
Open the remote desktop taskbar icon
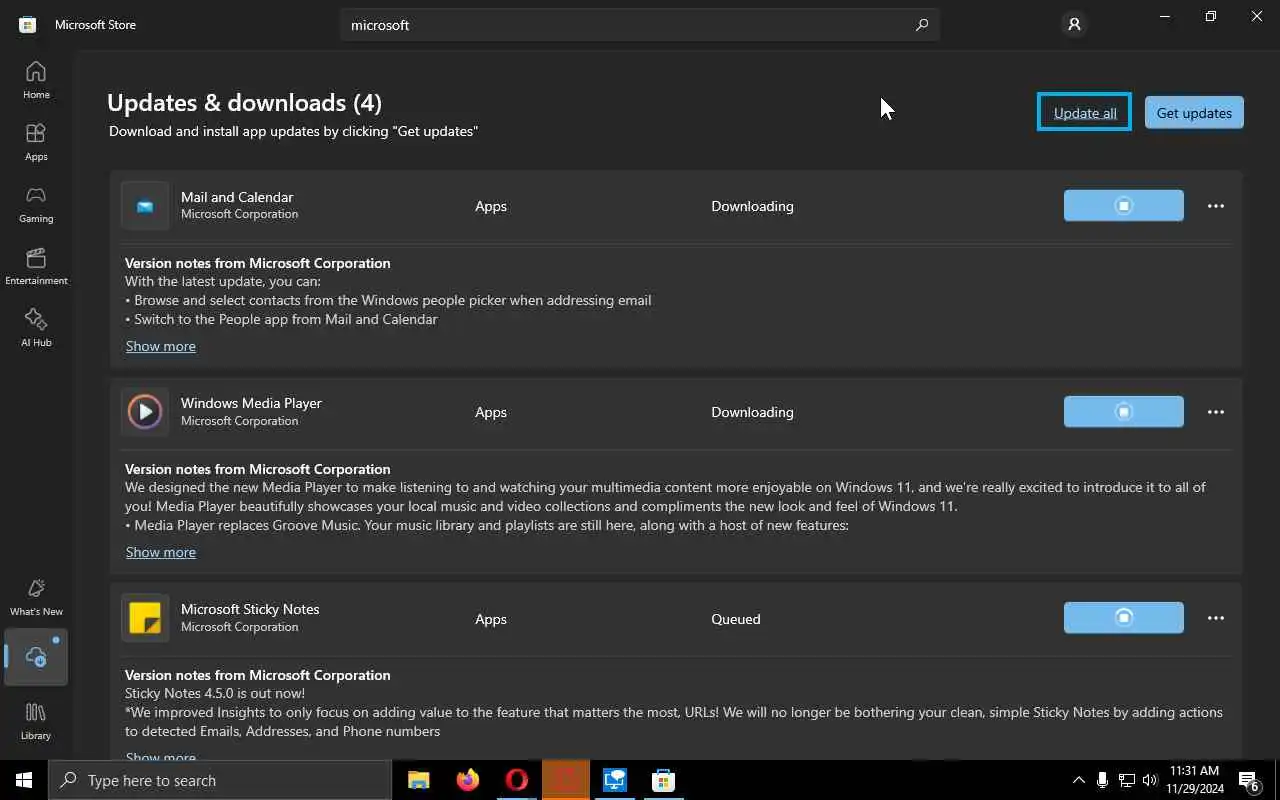(x=614, y=780)
